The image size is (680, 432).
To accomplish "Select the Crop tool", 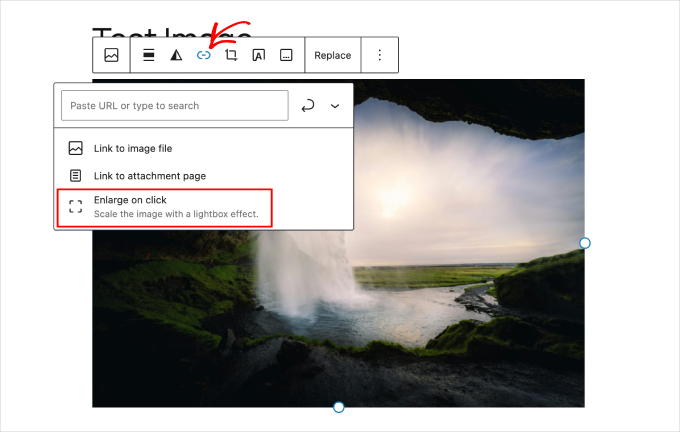I will 231,56.
